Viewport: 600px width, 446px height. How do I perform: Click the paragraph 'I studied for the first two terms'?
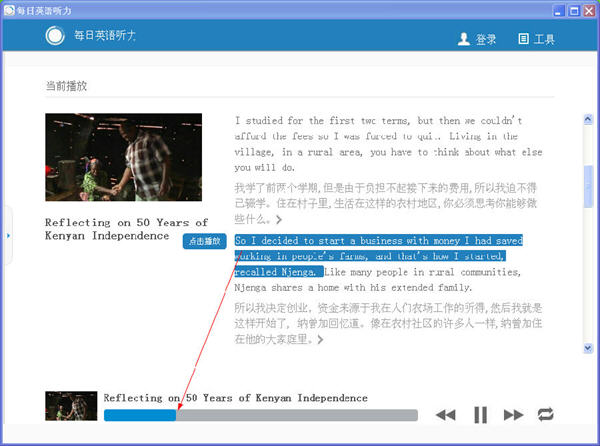pyautogui.click(x=388, y=144)
